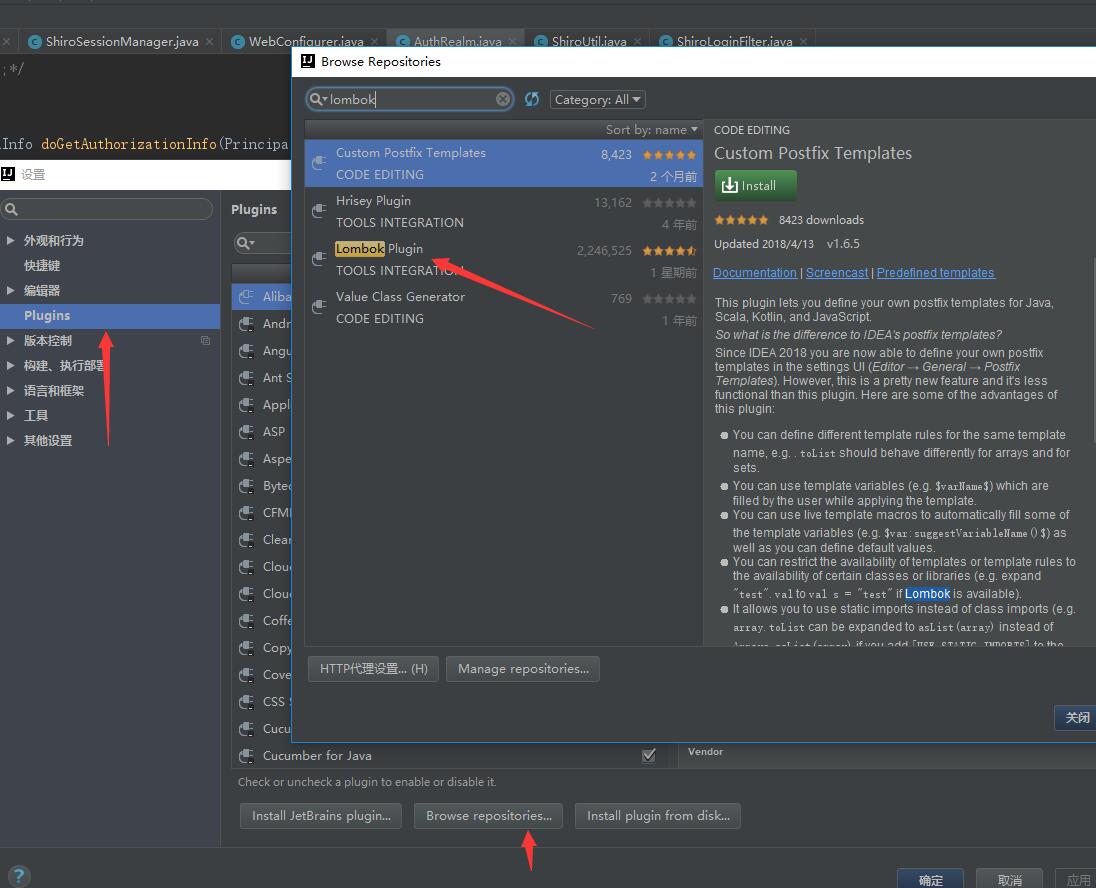Click HTTP代理设置 button
Image resolution: width=1096 pixels, height=888 pixels.
click(x=373, y=669)
